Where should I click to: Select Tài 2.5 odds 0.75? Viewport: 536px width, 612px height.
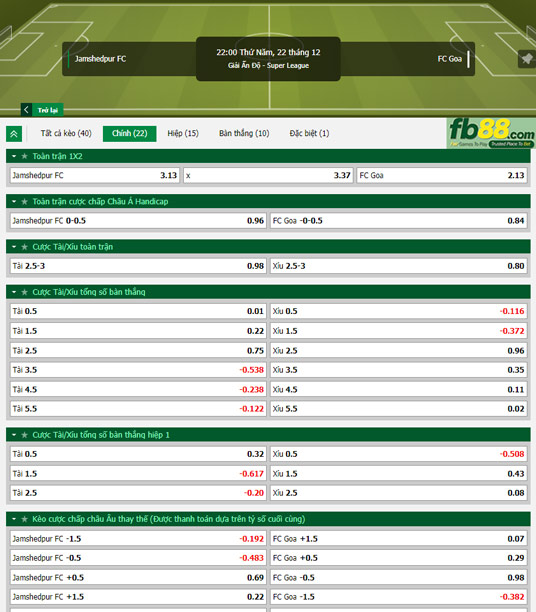pos(138,350)
